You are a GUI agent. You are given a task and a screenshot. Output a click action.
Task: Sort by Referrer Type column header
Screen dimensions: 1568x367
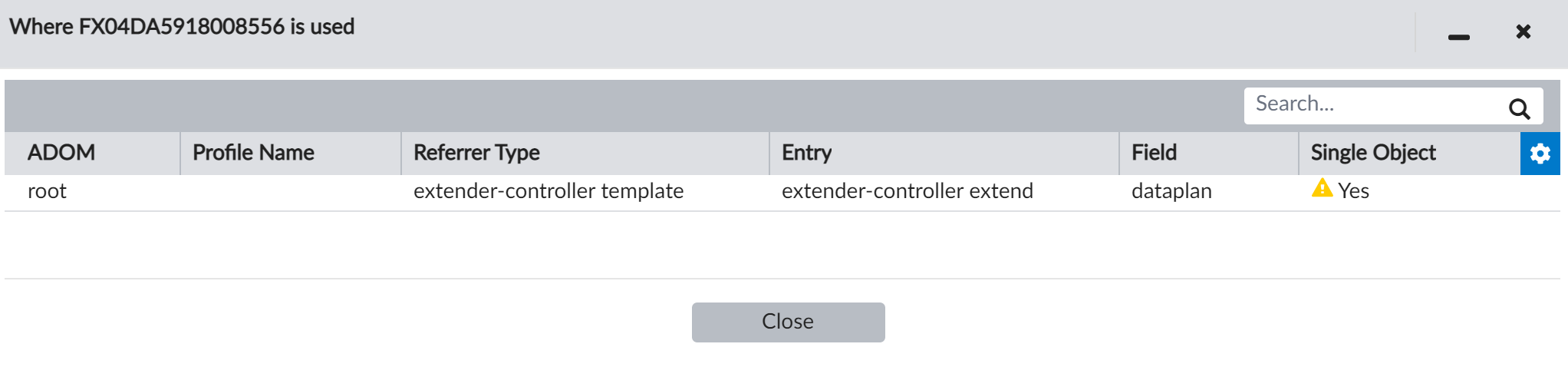(476, 153)
